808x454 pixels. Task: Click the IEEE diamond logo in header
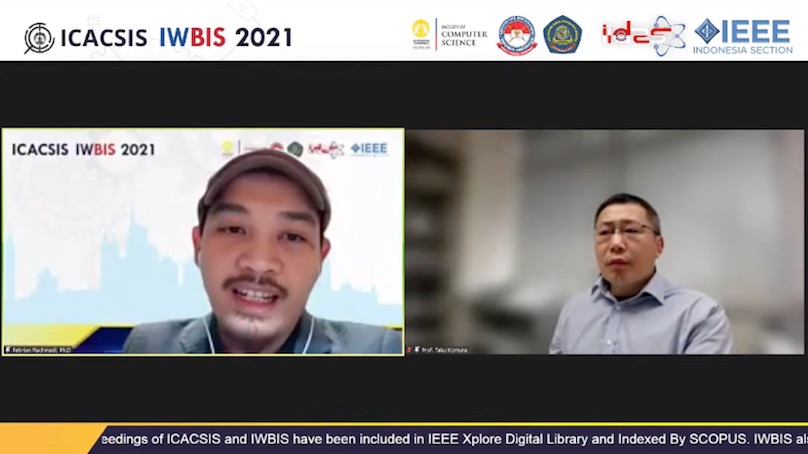pyautogui.click(x=708, y=31)
